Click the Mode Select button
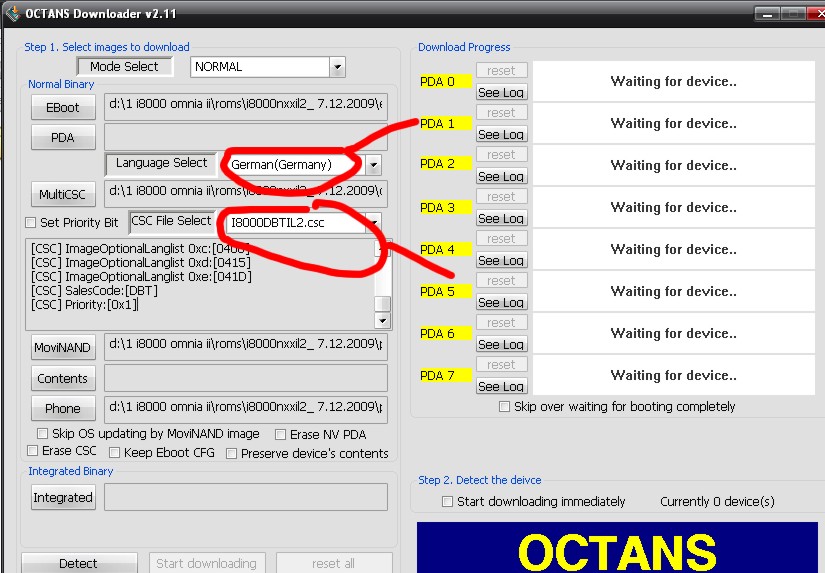This screenshot has height=573, width=825. point(124,67)
